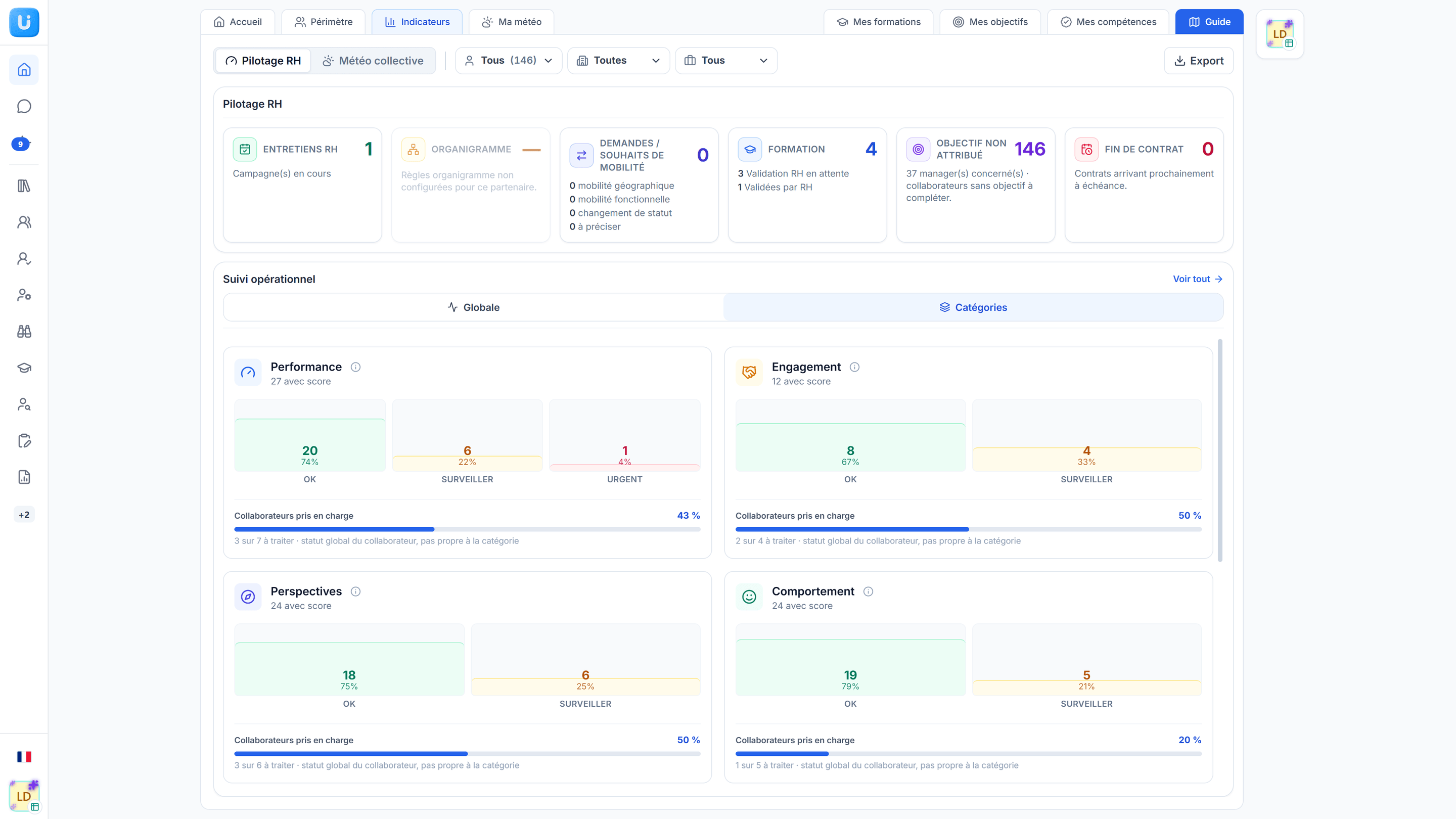
Task: Open the Tous briefcase filter dropdown
Action: pos(726,61)
